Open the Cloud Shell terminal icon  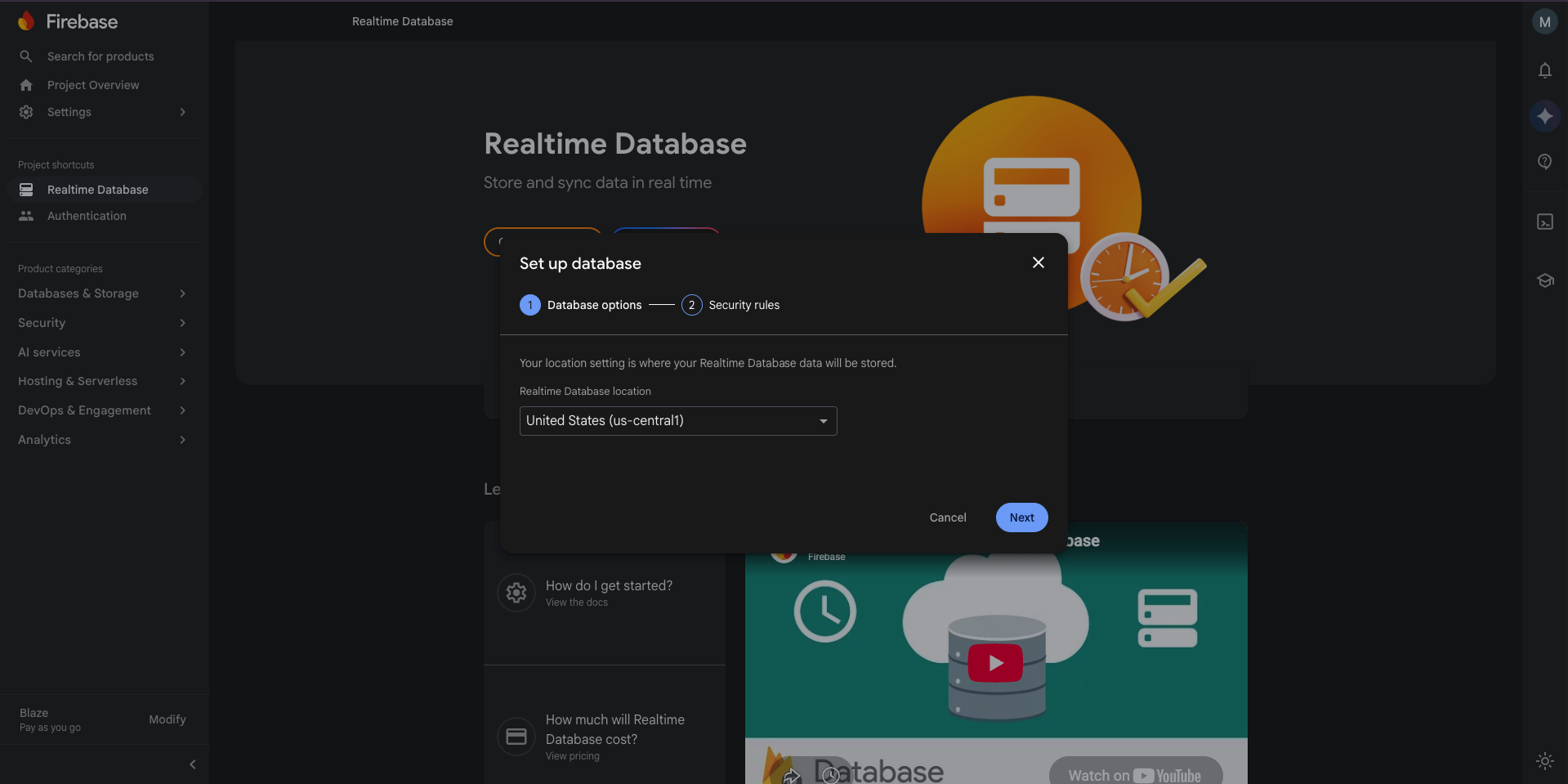pos(1544,222)
